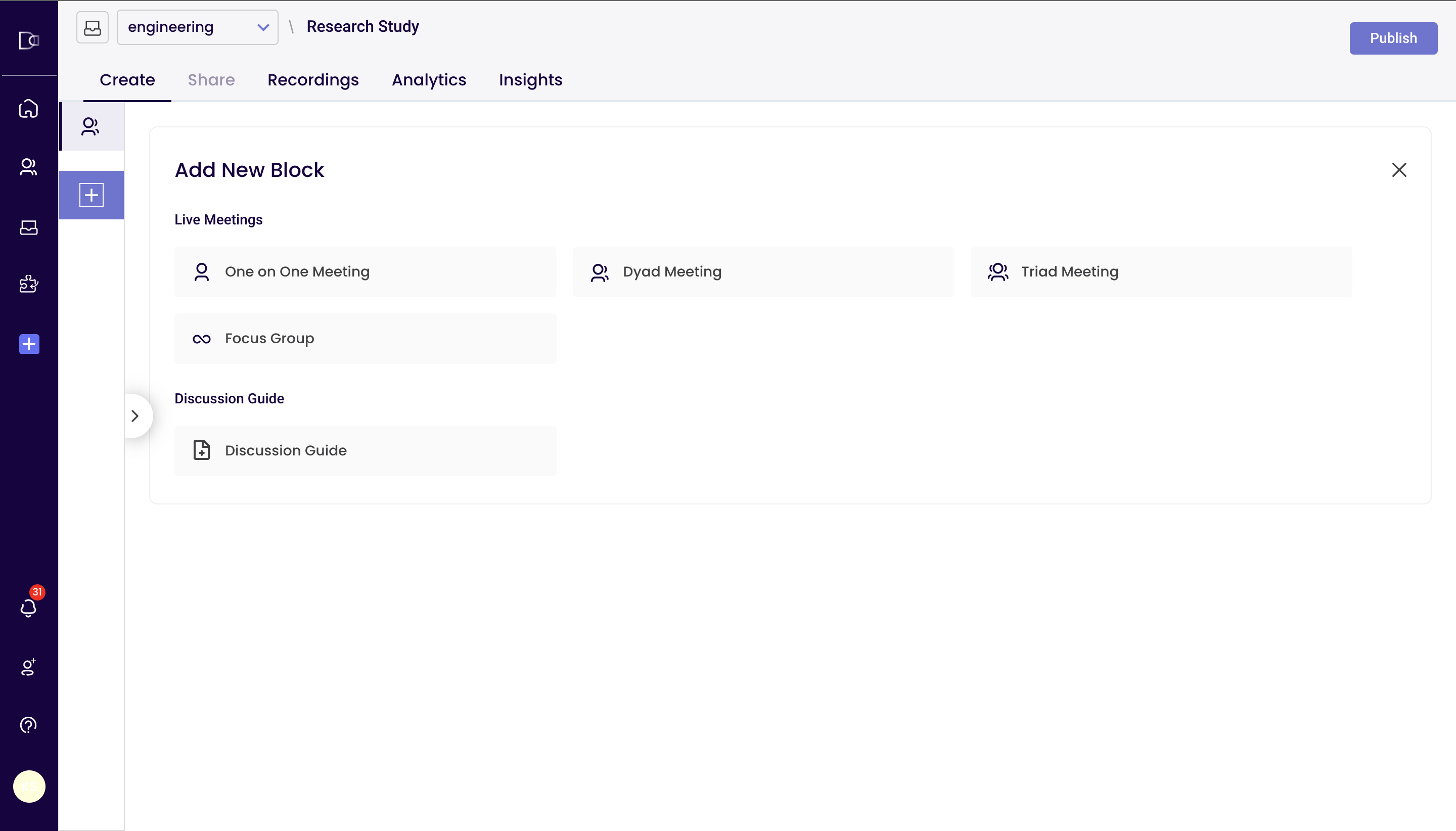
Task: Click the Research Study title
Action: pyautogui.click(x=363, y=26)
